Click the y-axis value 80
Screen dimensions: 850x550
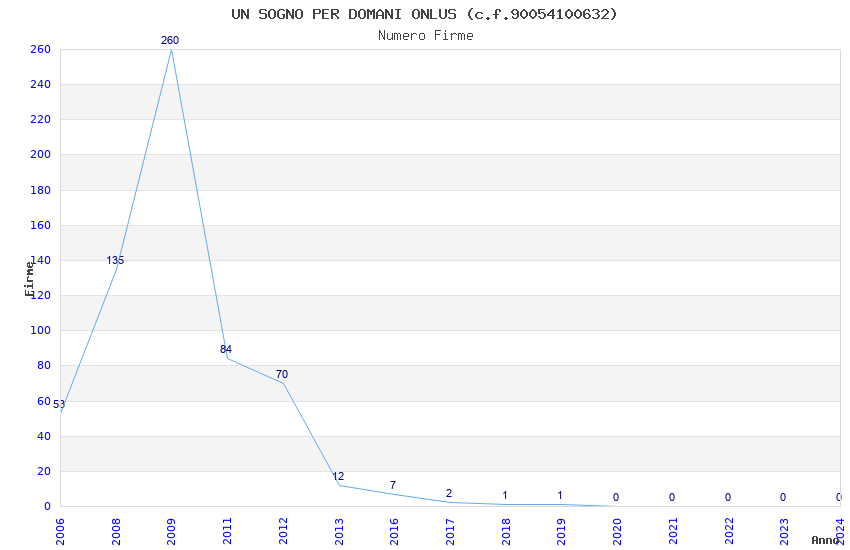44,365
